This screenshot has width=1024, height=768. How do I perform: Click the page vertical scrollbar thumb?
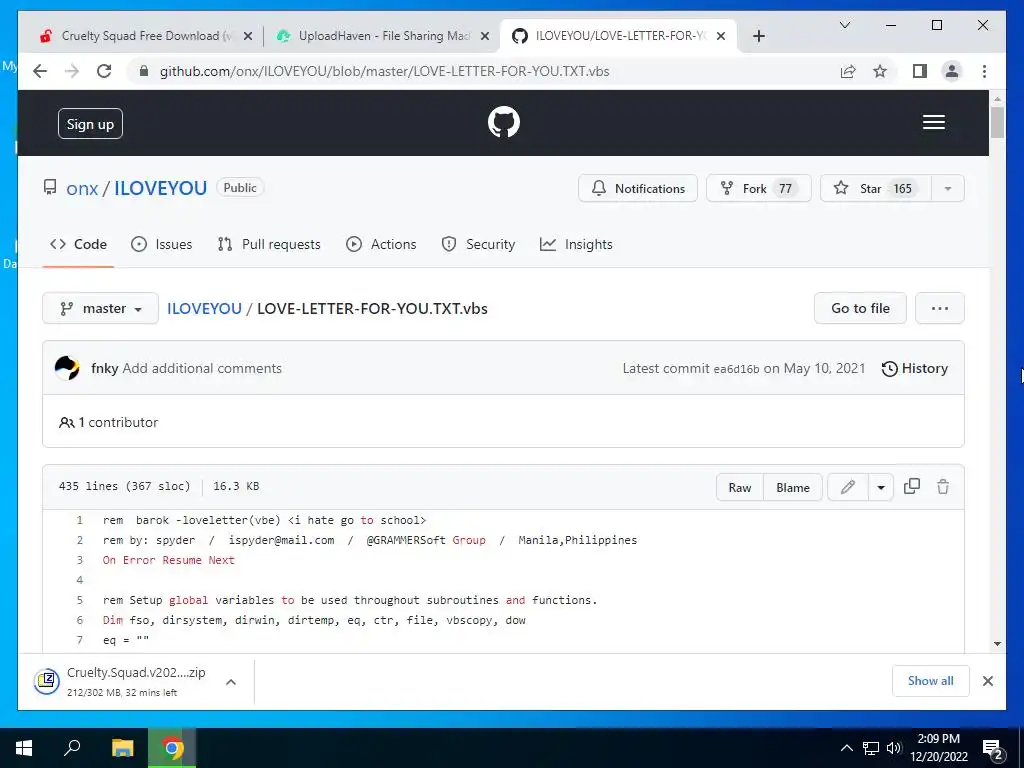(x=997, y=122)
